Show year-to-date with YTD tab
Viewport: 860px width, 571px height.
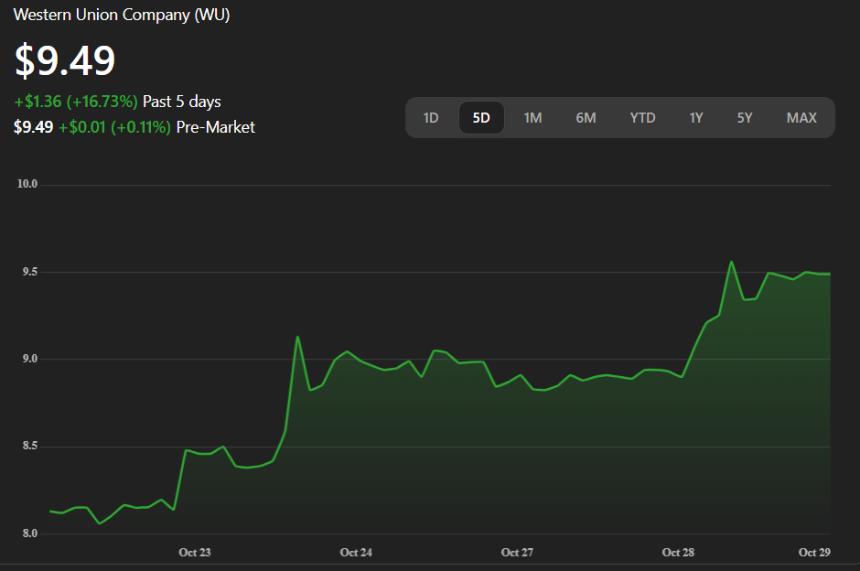pyautogui.click(x=642, y=118)
